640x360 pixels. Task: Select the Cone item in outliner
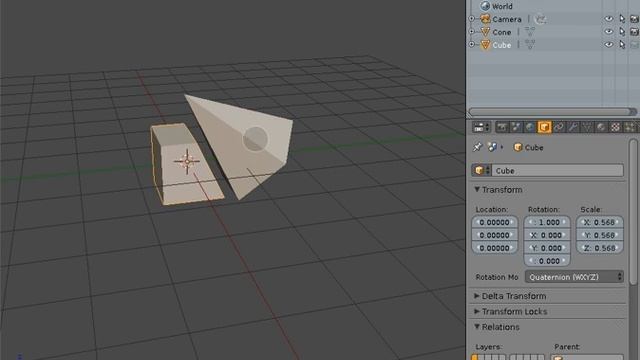pyautogui.click(x=502, y=32)
